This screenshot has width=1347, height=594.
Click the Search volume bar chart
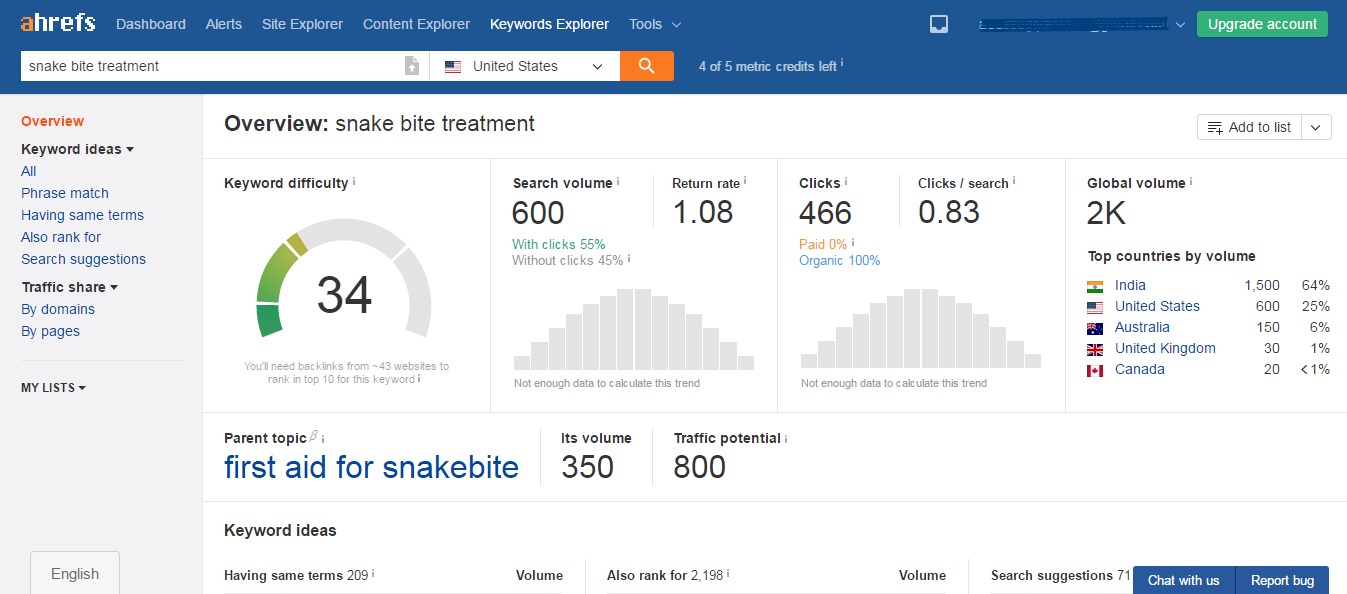633,330
